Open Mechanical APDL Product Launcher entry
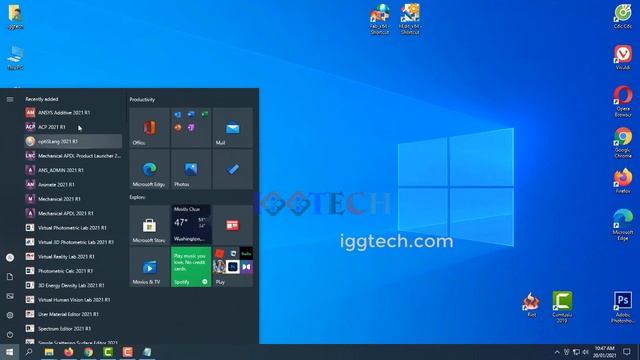Screen dimensions: 640x360 (73, 156)
